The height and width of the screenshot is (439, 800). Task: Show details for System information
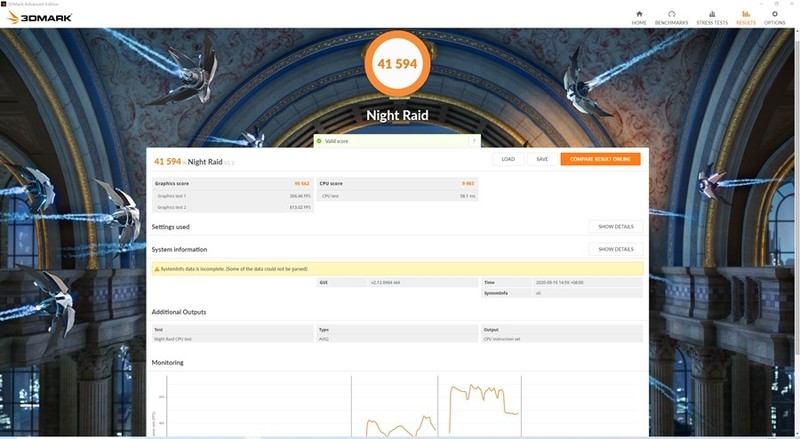pos(616,249)
